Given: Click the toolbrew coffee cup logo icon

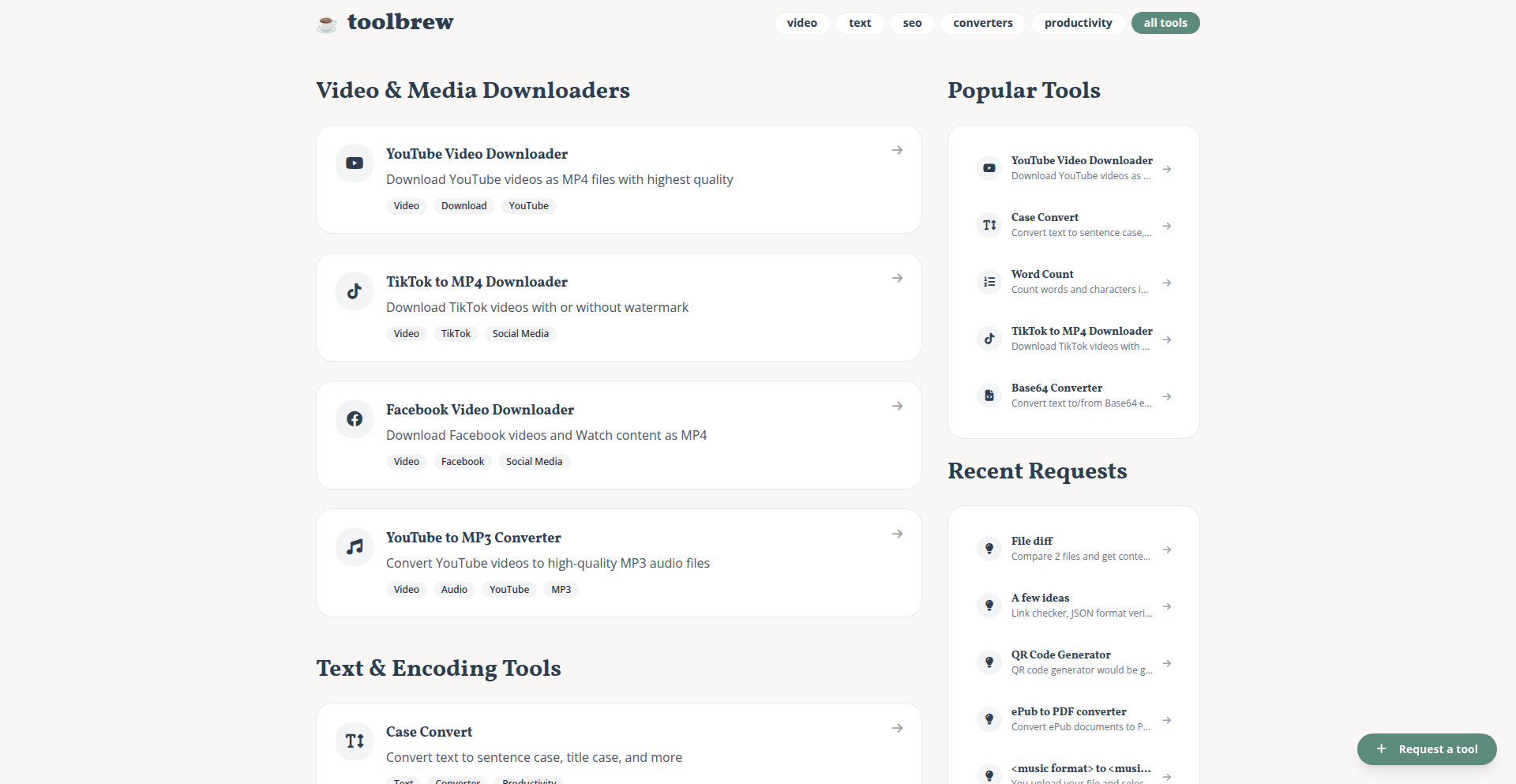Looking at the screenshot, I should 327,24.
